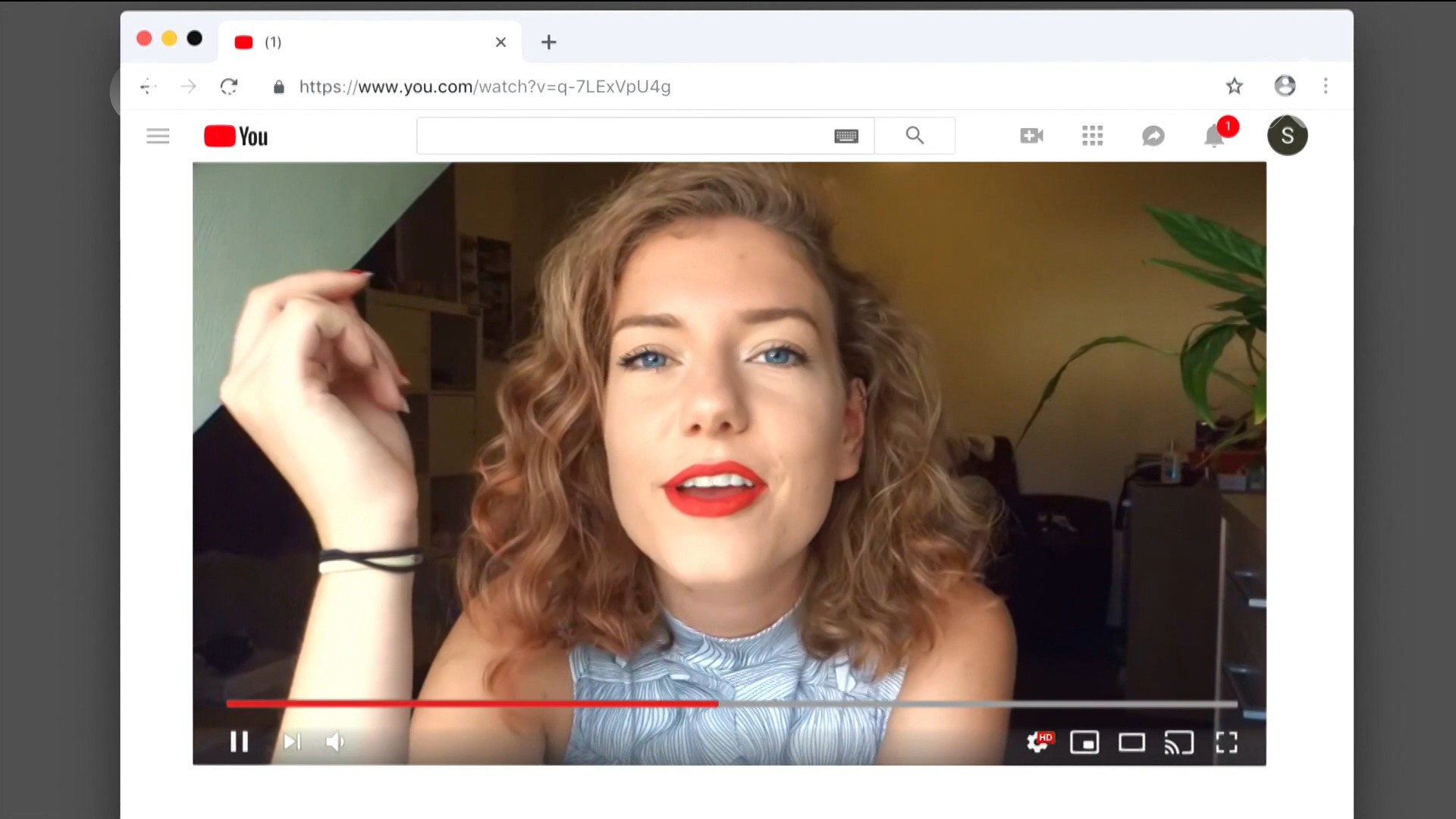Enable miniplayer mode
Viewport: 1456px width, 819px height.
(x=1084, y=742)
